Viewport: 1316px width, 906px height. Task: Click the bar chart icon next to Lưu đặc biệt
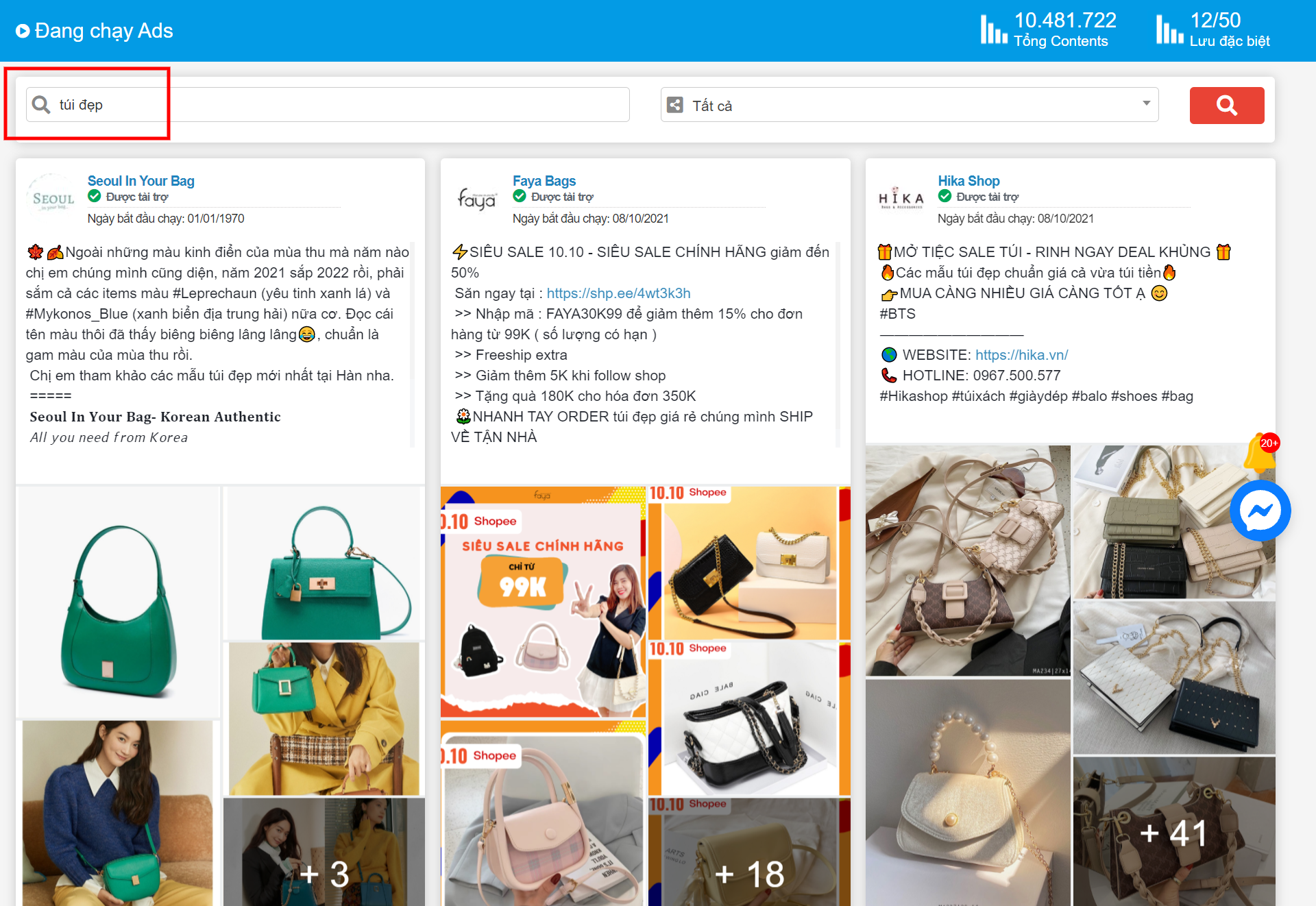(x=1169, y=29)
